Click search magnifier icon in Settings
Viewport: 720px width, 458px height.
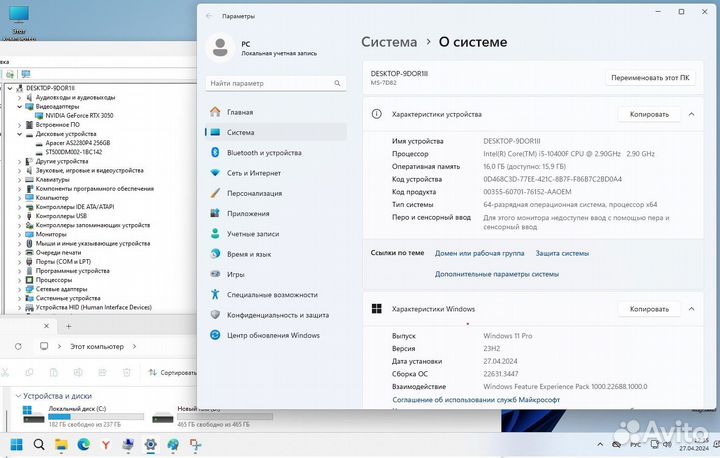pyautogui.click(x=338, y=83)
